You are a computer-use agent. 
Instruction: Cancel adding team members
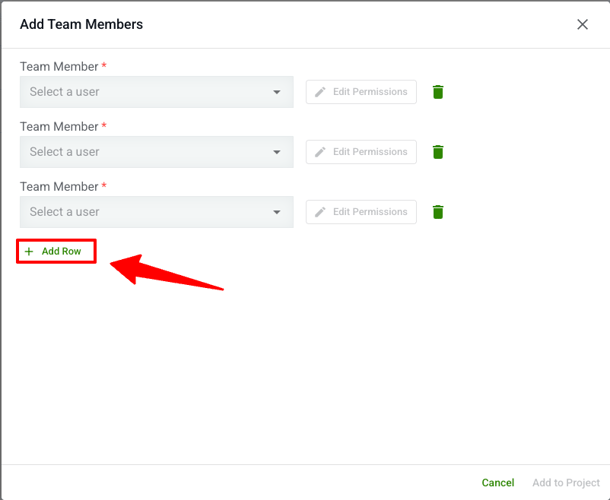pyautogui.click(x=498, y=482)
